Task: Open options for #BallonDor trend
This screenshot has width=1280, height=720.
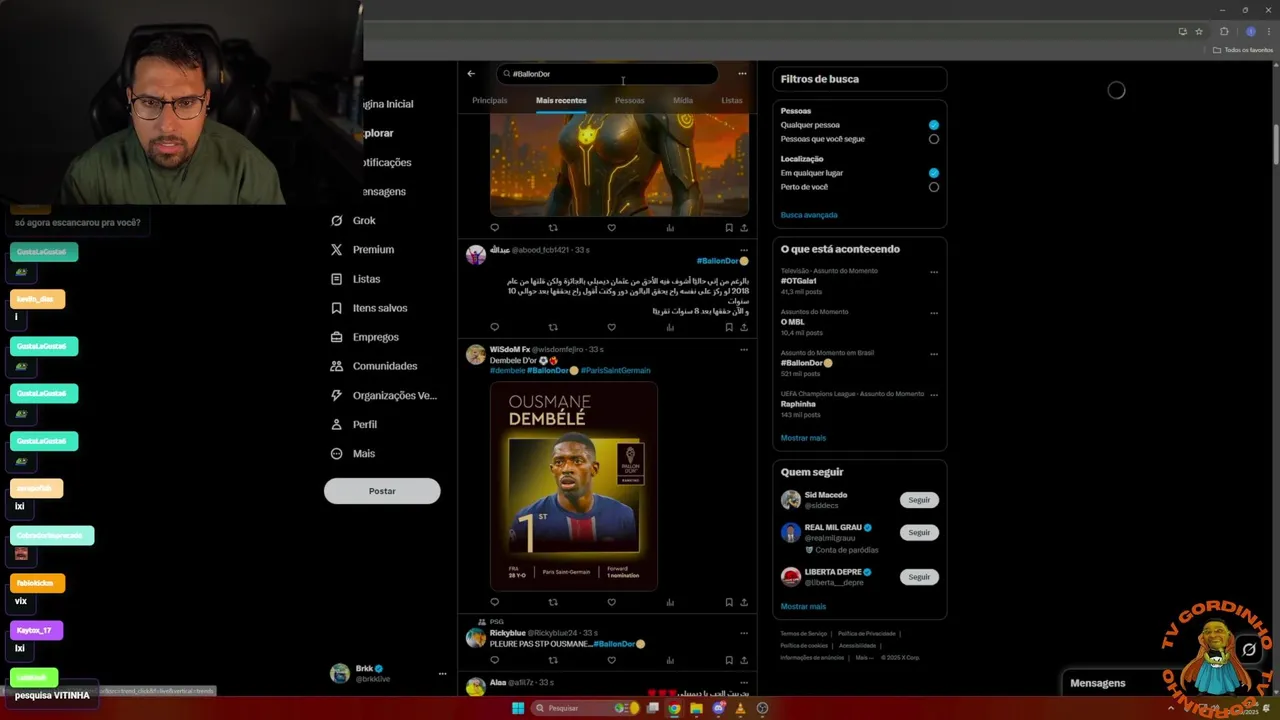Action: (x=934, y=354)
